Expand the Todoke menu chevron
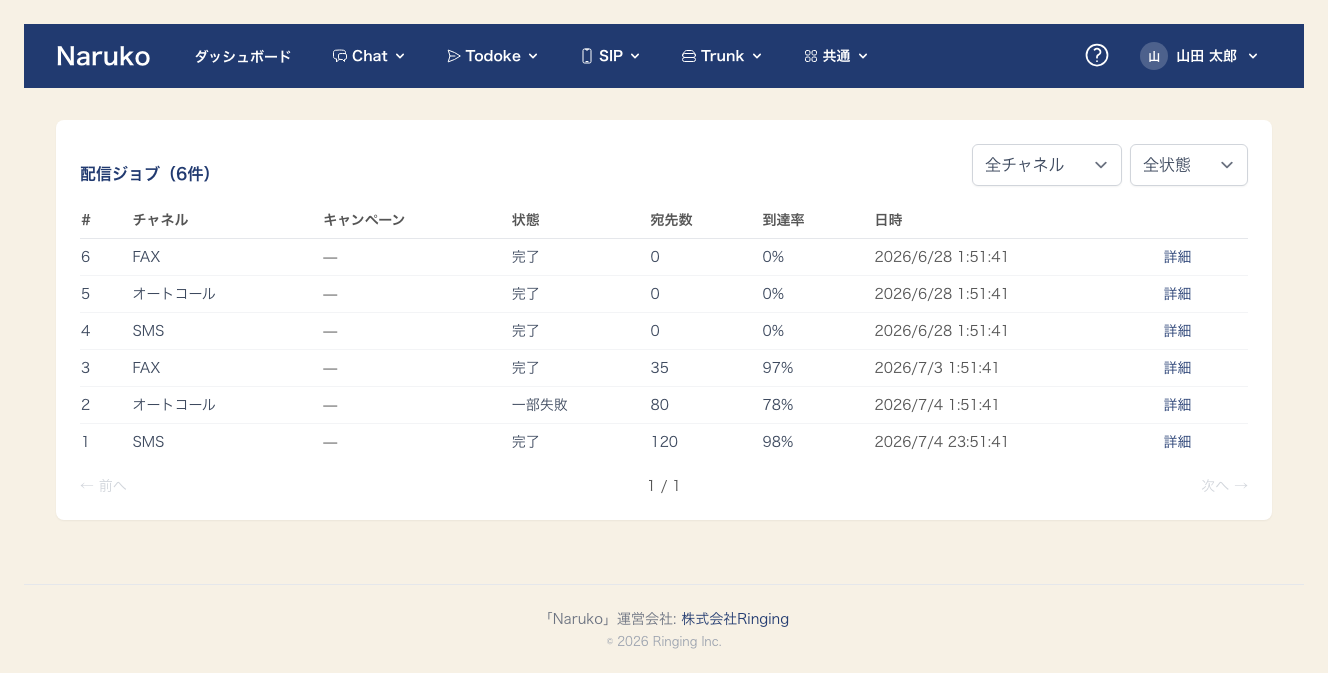 coord(533,56)
